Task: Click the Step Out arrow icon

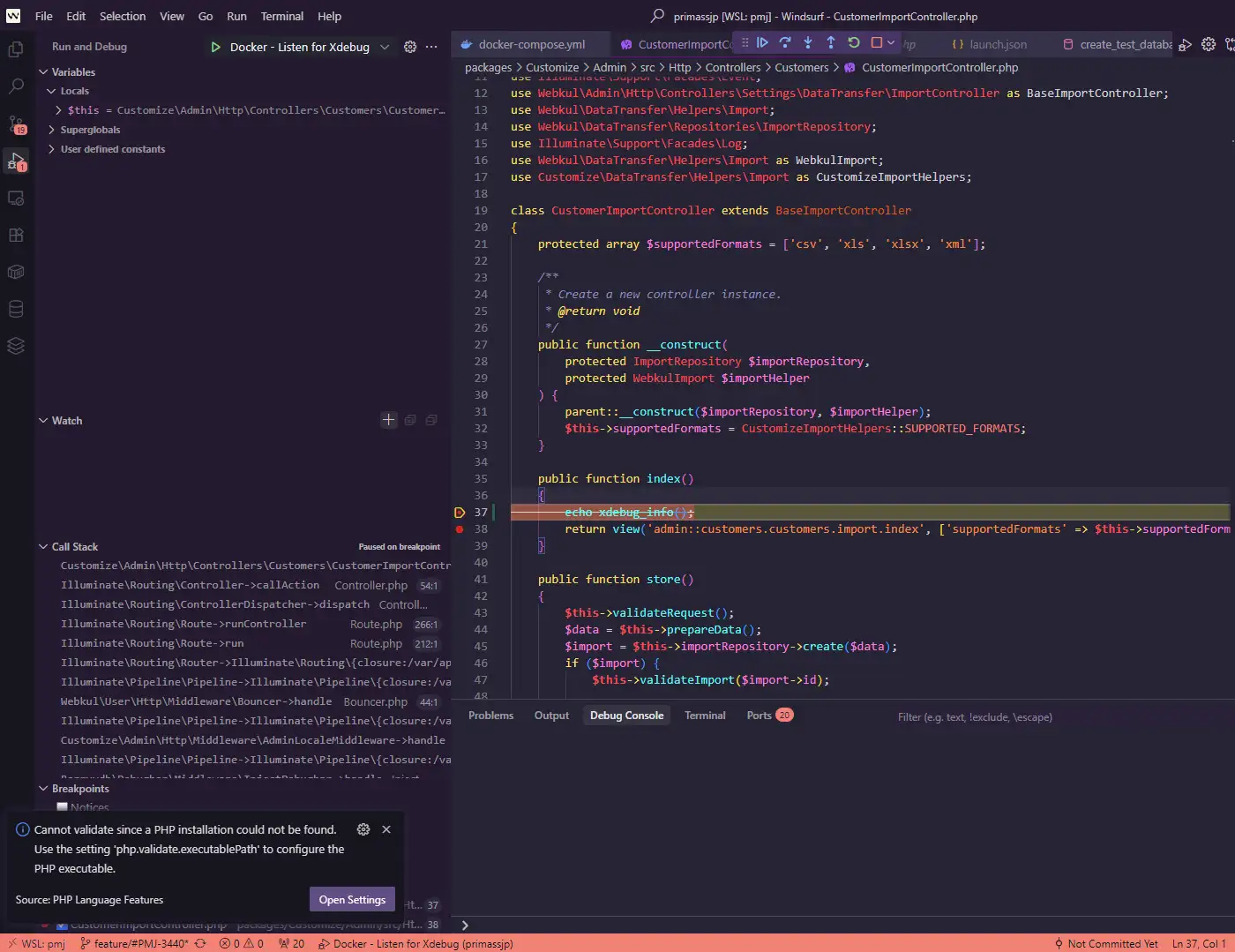Action: click(x=831, y=42)
